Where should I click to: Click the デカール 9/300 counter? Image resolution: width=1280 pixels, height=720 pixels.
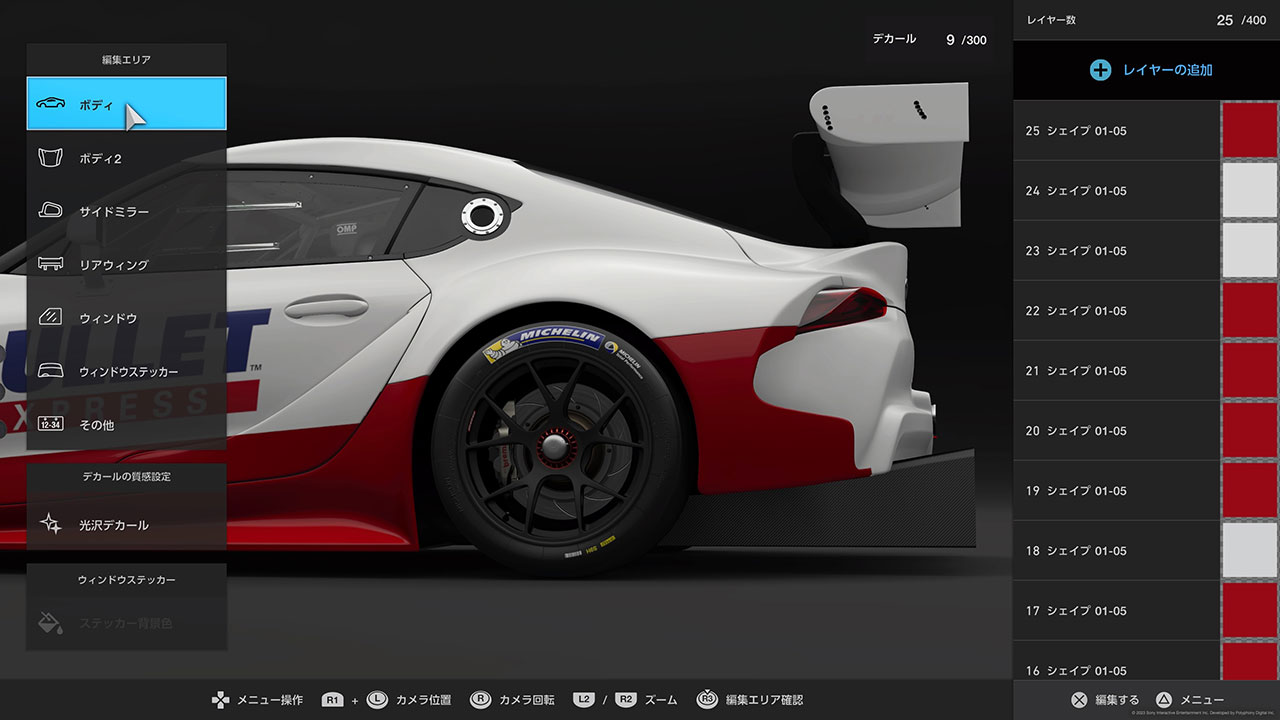click(x=929, y=40)
